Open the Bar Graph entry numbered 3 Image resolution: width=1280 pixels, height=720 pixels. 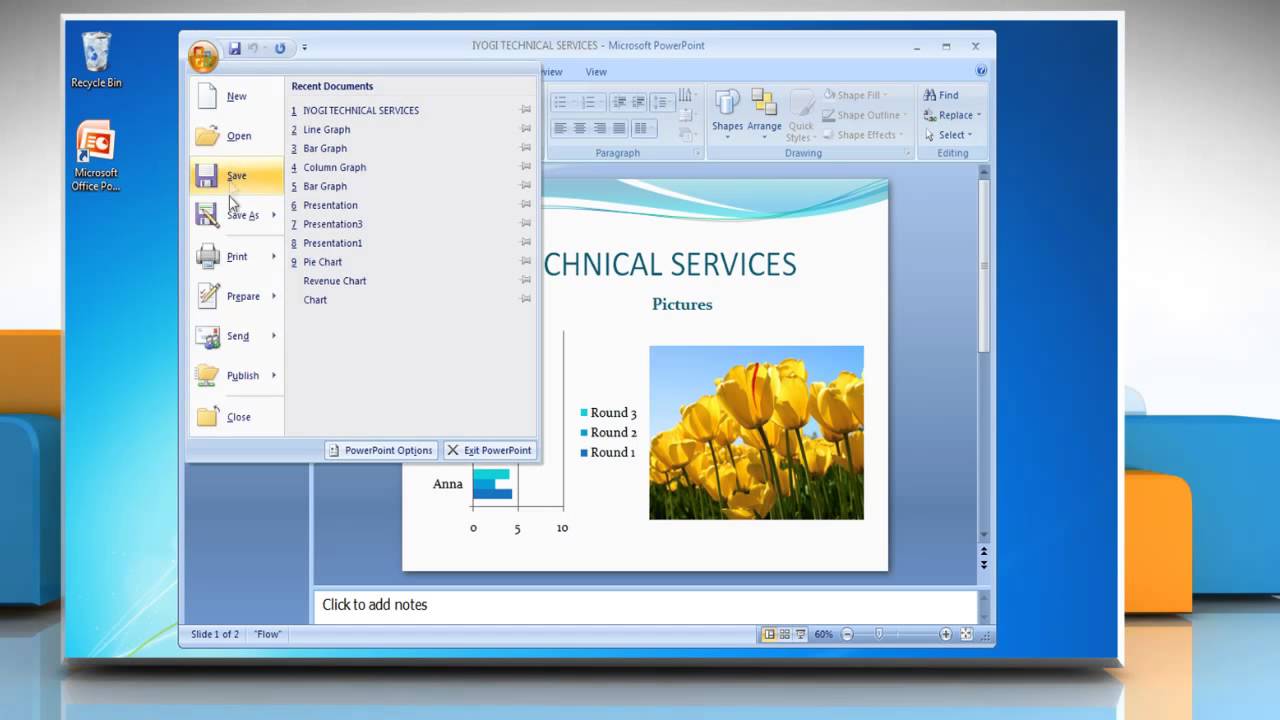pyautogui.click(x=325, y=148)
